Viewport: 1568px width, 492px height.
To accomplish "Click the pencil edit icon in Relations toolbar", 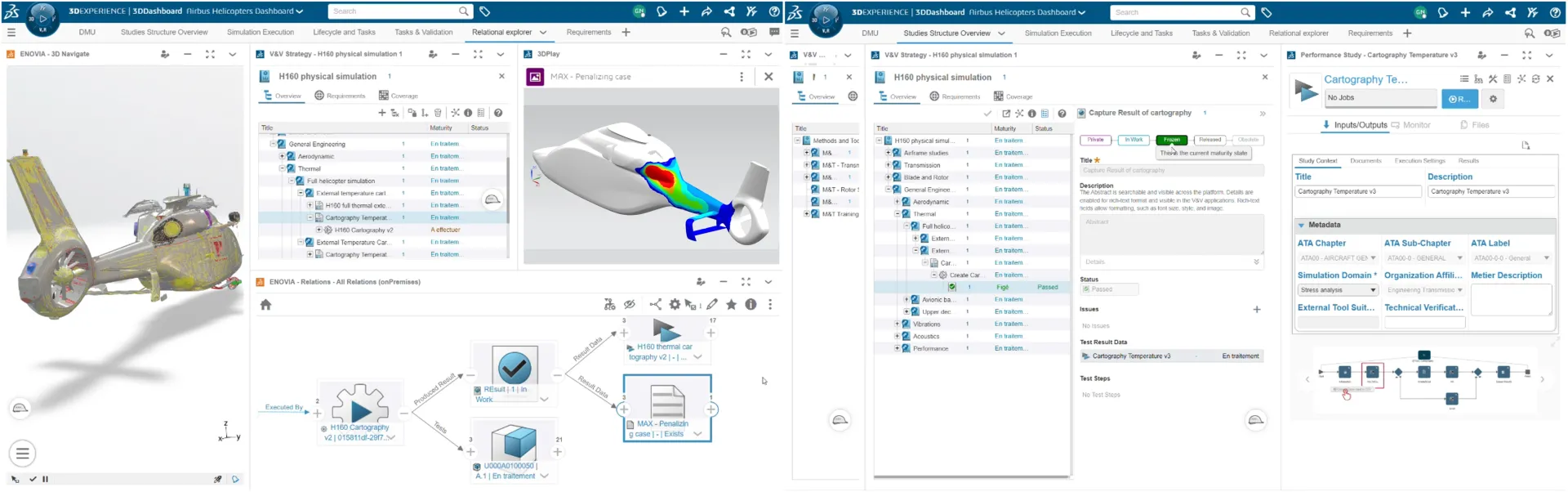I will [712, 305].
